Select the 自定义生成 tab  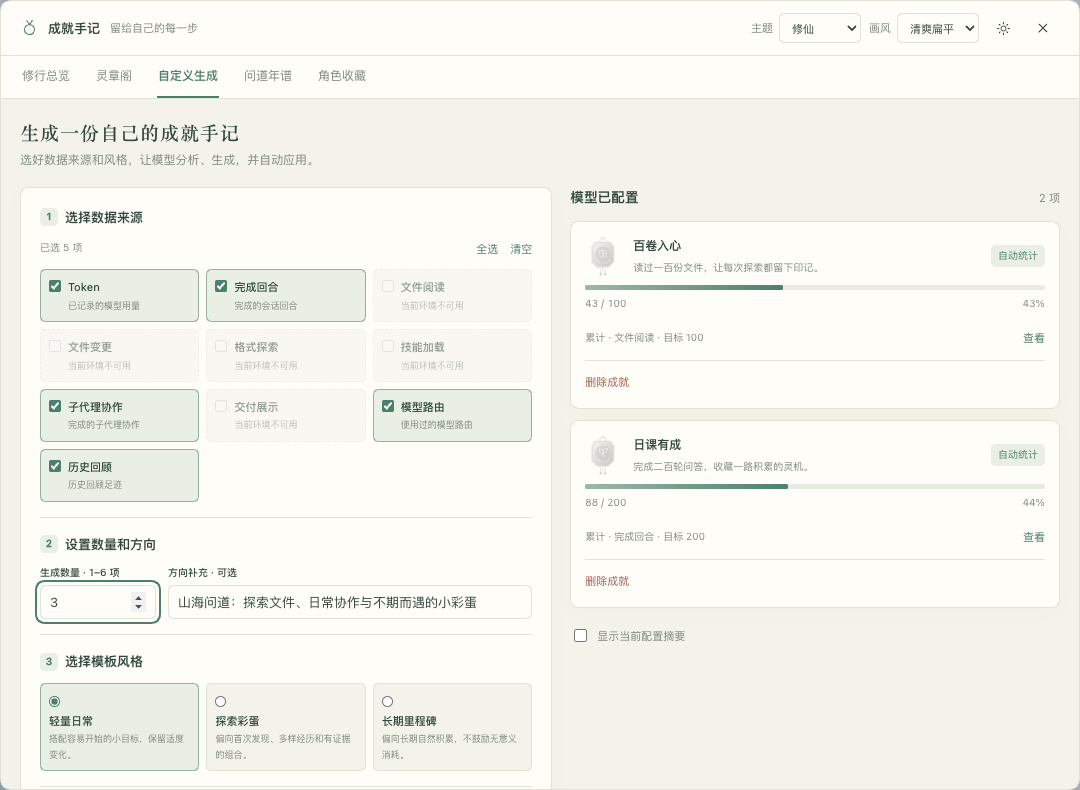pos(188,76)
